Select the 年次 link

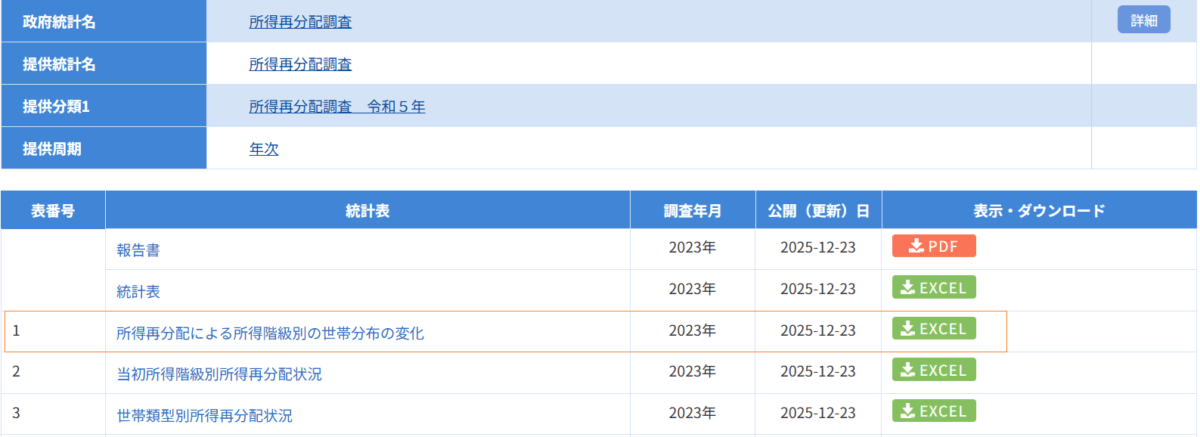pyautogui.click(x=263, y=148)
